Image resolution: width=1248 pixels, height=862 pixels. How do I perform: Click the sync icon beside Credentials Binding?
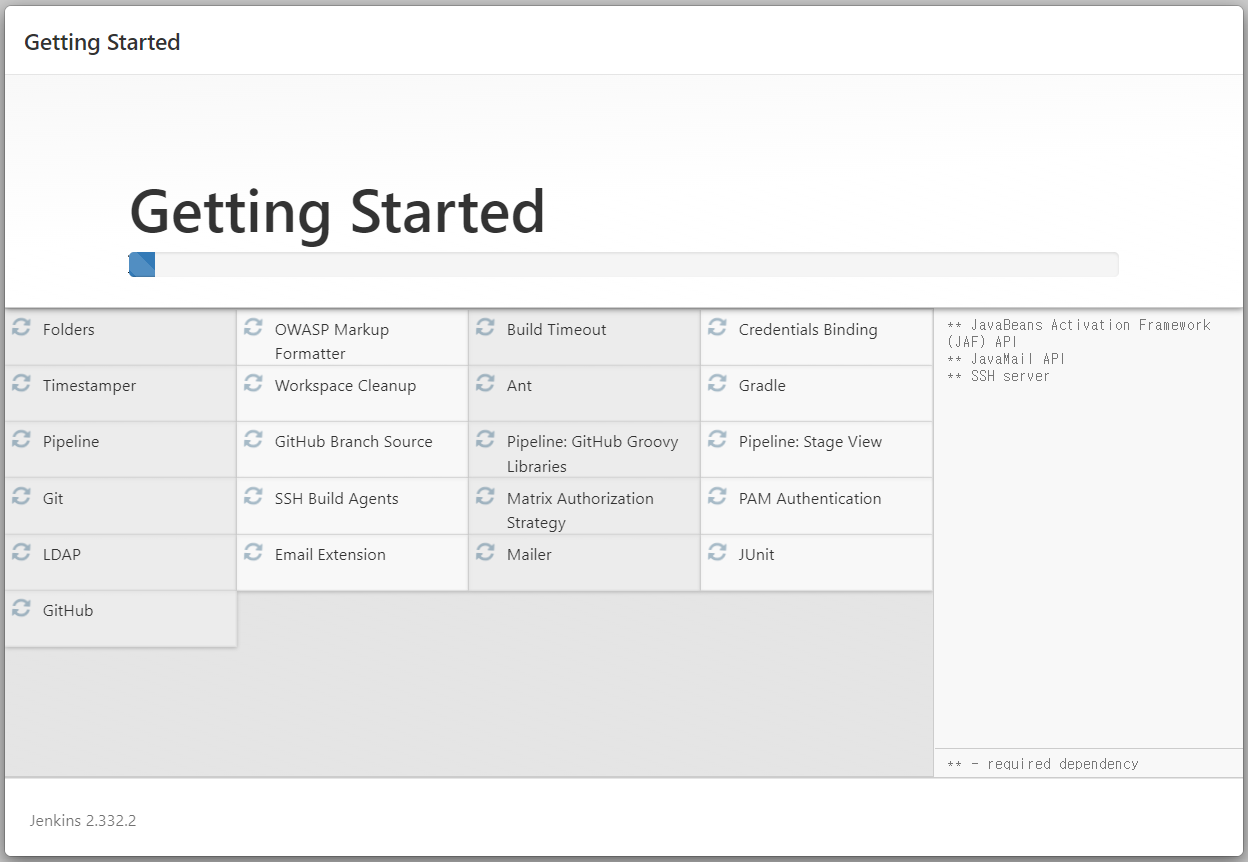tap(717, 327)
